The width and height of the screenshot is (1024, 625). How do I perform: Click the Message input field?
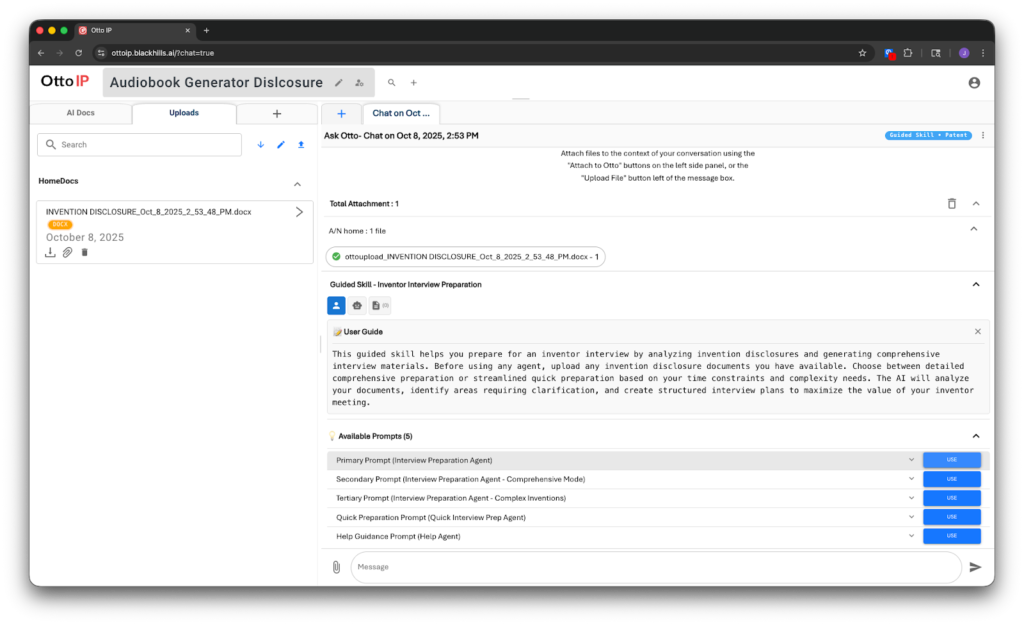650,567
